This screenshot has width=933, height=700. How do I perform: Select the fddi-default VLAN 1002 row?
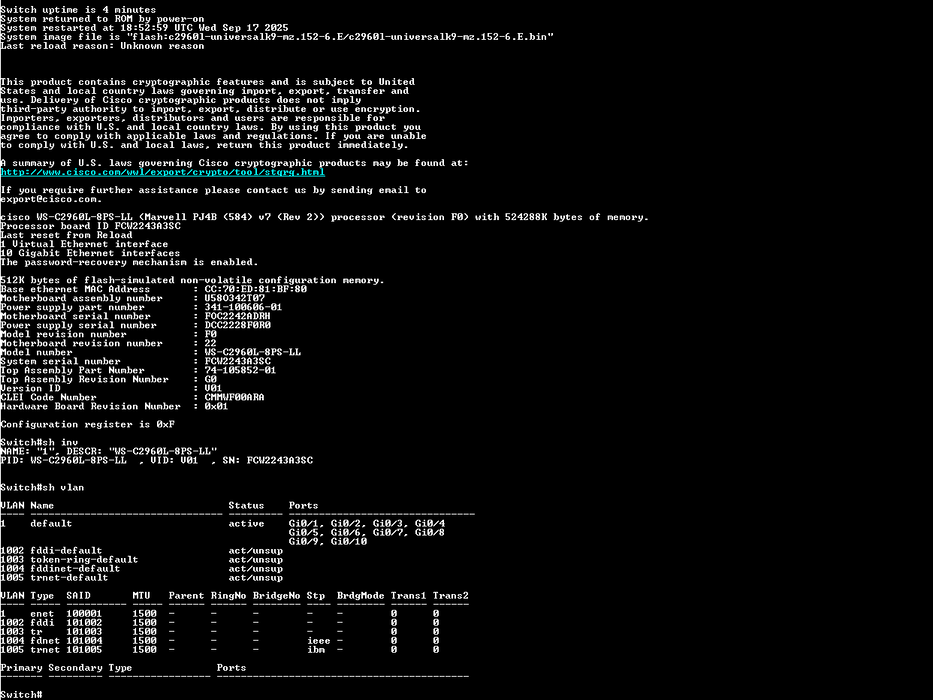[x=142, y=551]
